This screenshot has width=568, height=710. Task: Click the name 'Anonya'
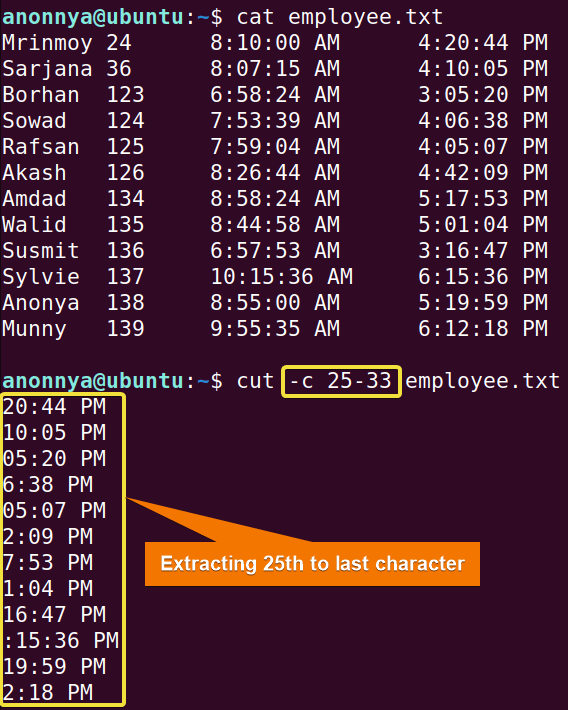pos(41,304)
